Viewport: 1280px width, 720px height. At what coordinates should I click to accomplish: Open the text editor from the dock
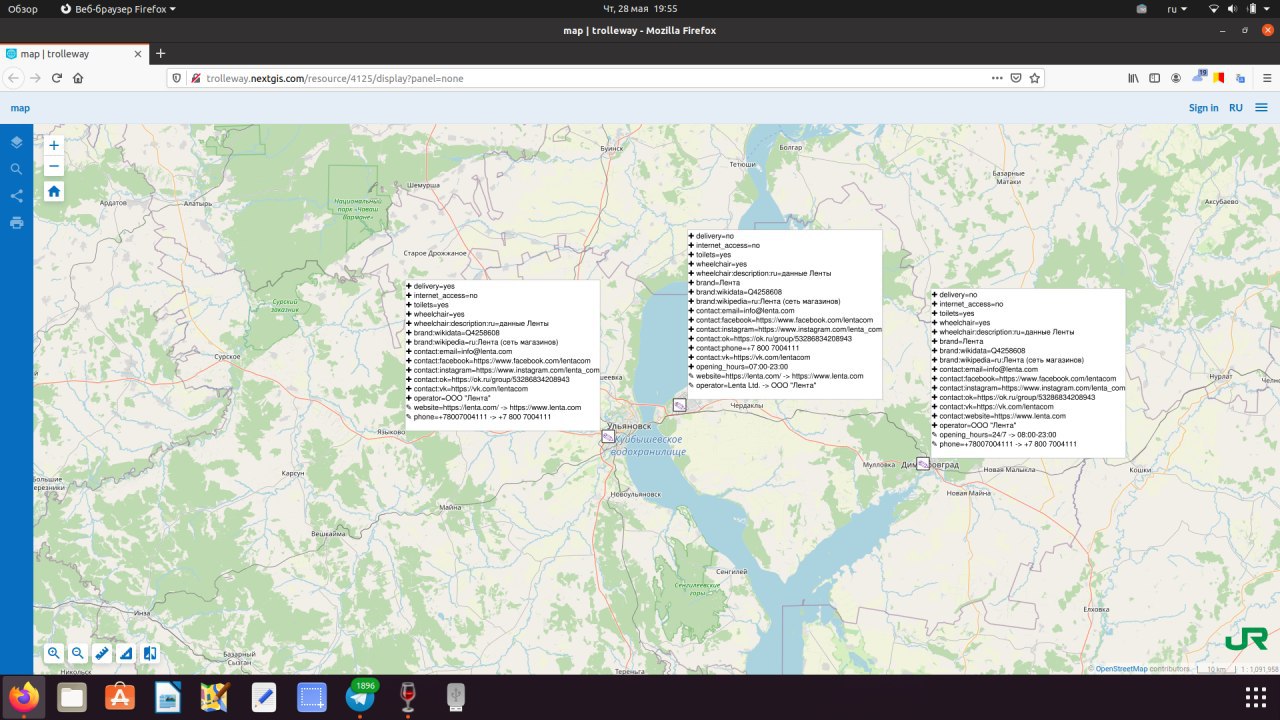tap(263, 697)
